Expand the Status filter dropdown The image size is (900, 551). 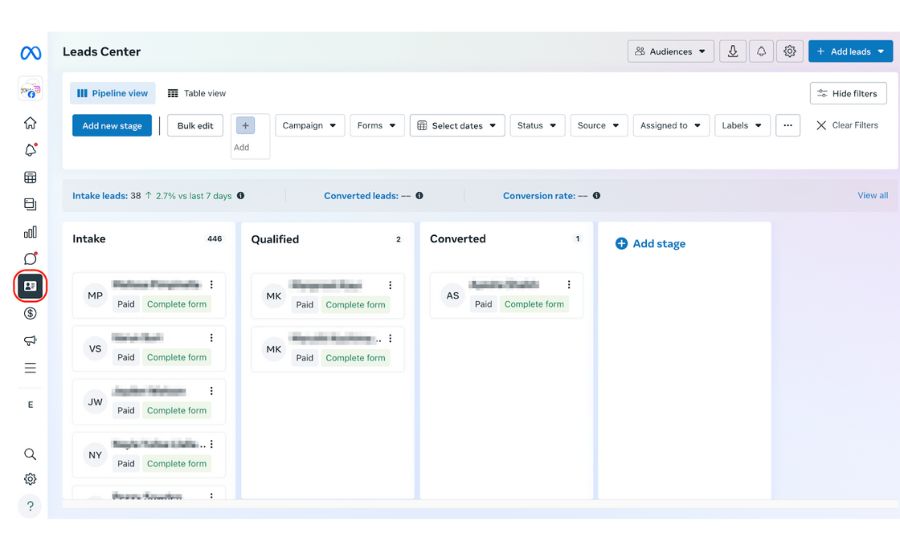coord(537,125)
